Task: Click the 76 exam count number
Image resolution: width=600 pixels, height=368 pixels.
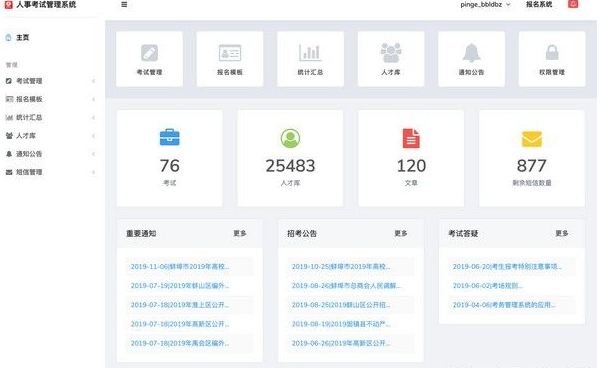Action: pos(170,166)
